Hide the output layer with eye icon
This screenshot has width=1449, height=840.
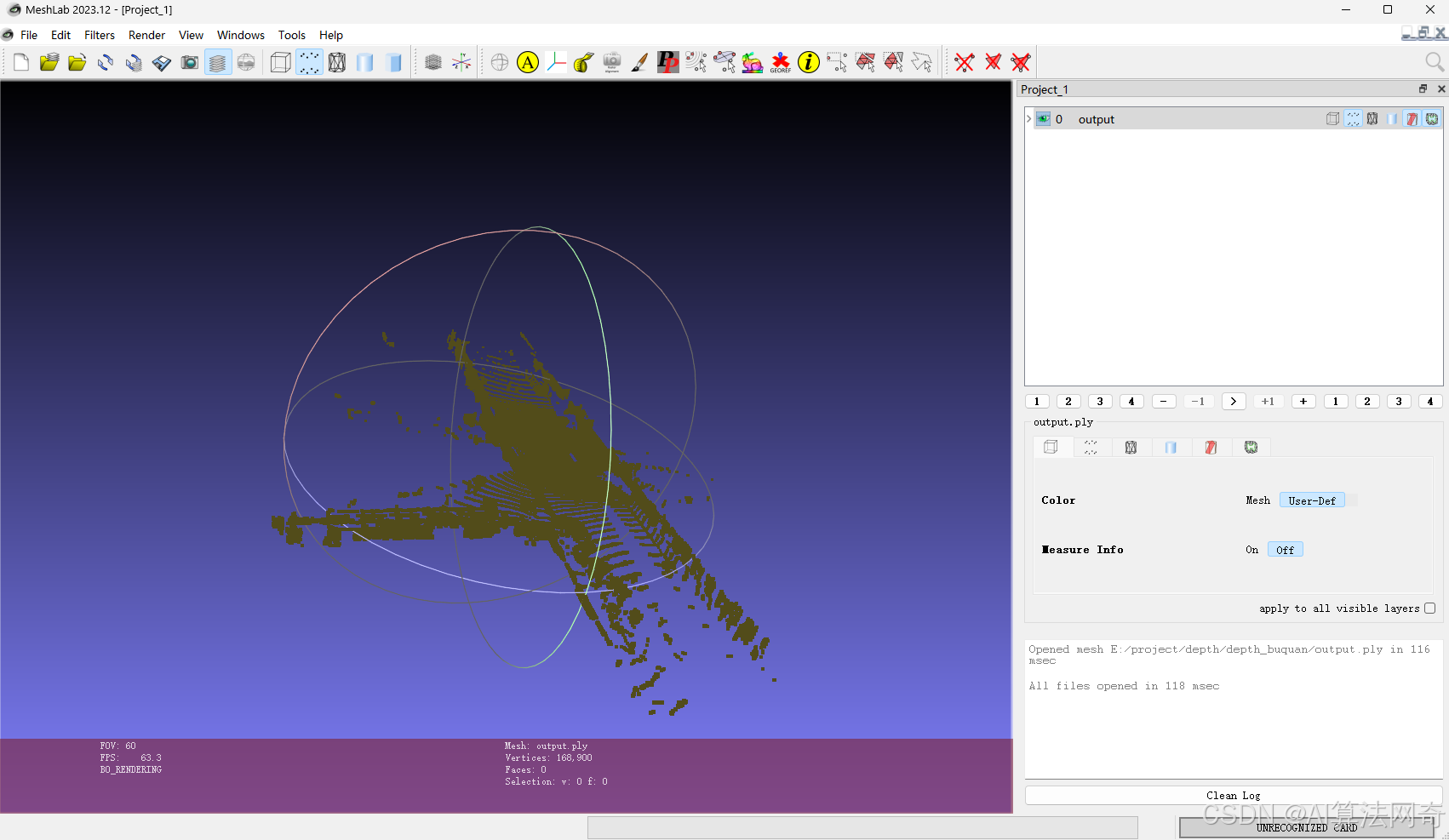click(1043, 119)
